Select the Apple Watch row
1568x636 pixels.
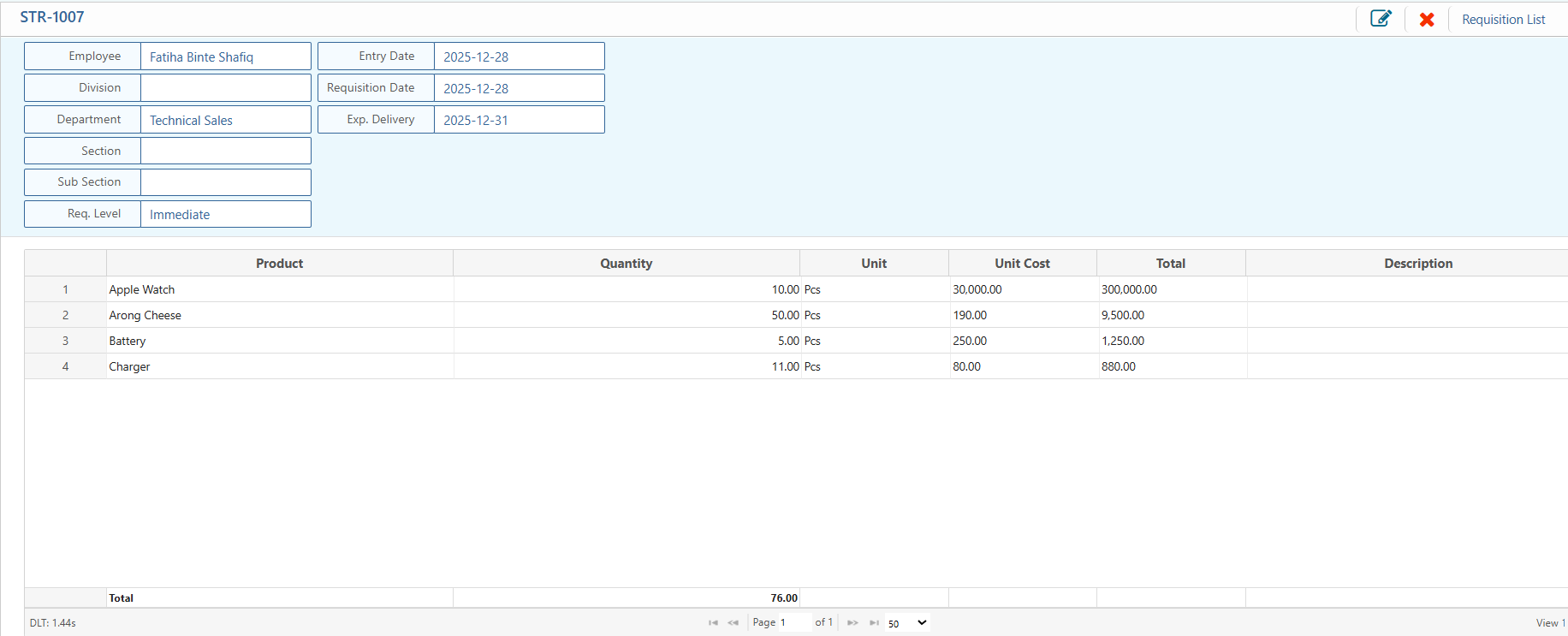pos(142,289)
